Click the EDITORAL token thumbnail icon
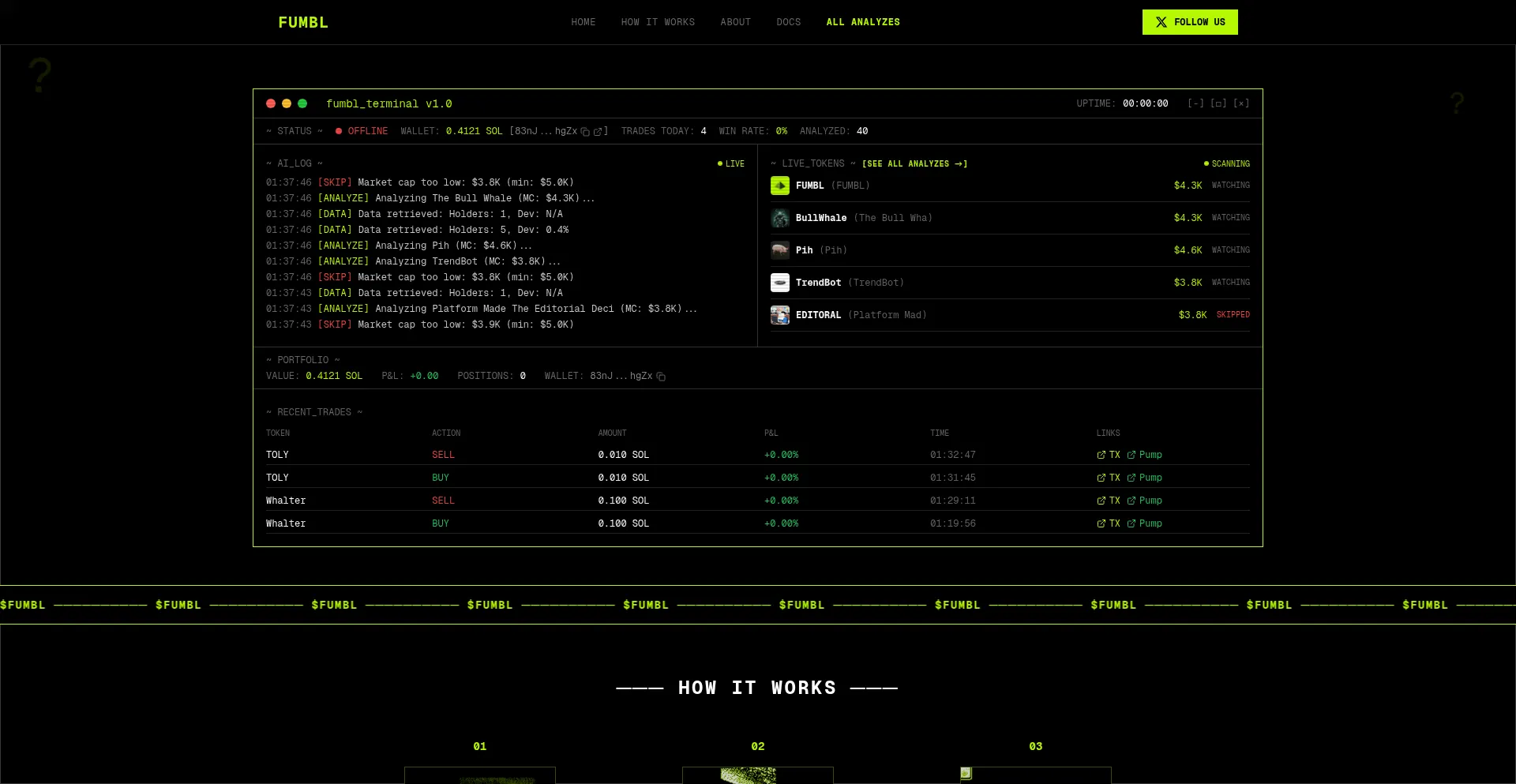 (780, 314)
